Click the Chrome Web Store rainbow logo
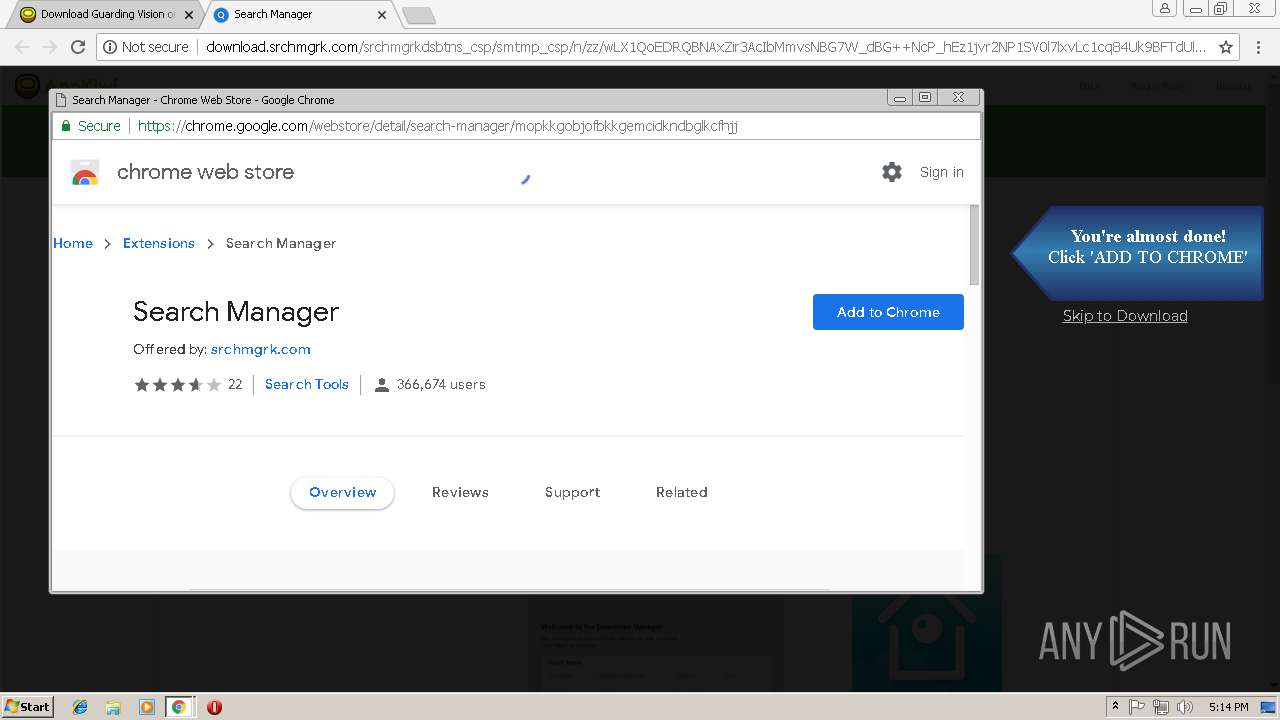 pyautogui.click(x=85, y=173)
